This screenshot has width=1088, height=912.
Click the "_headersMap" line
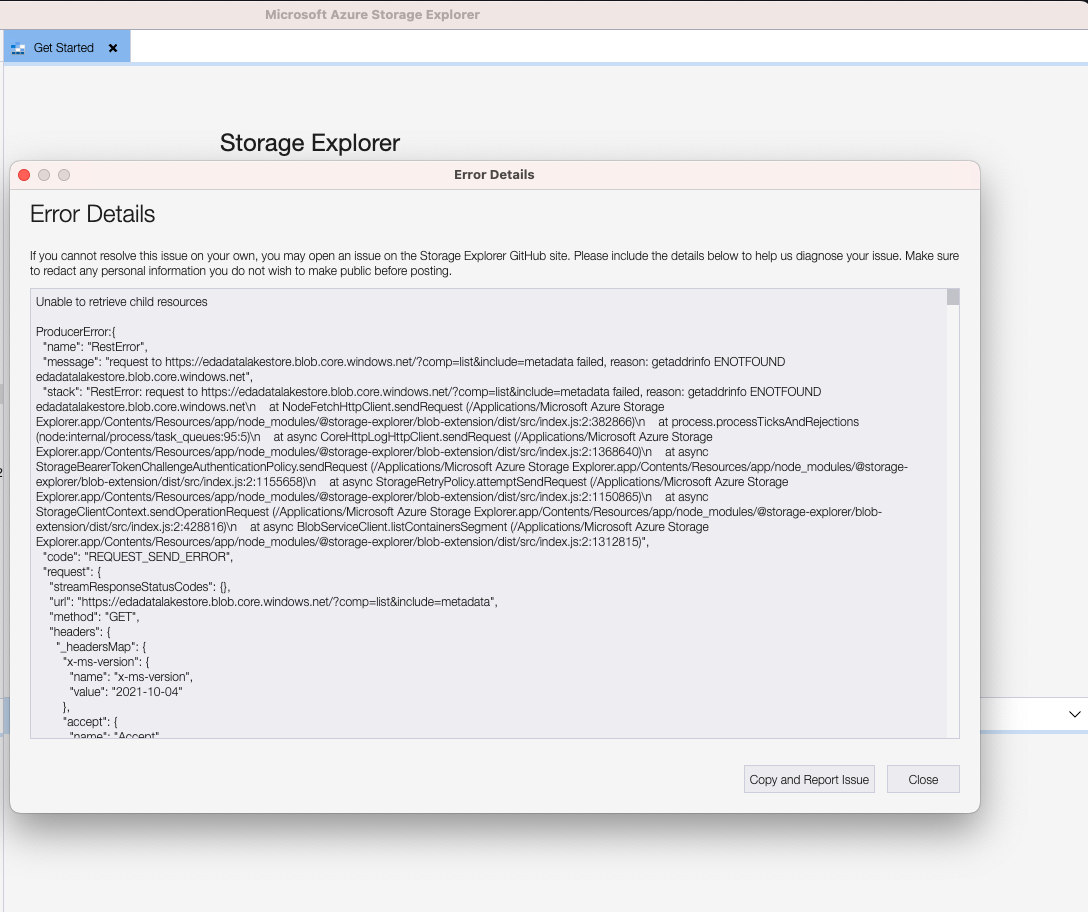pos(101,647)
